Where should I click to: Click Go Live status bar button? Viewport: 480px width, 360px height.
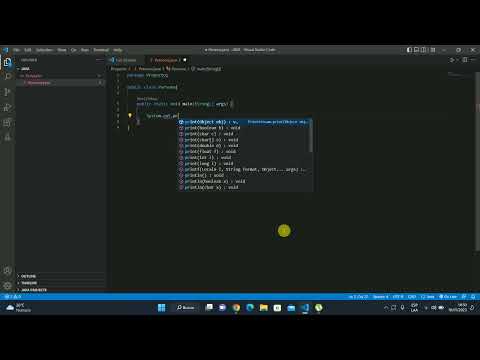point(448,297)
